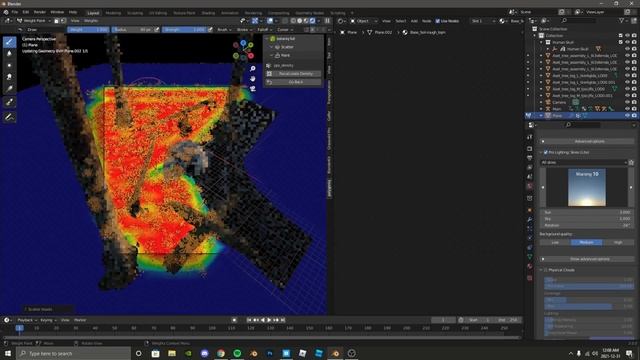Image resolution: width=640 pixels, height=360 pixels.
Task: Open Spotify from the Windows taskbar
Action: 237,353
